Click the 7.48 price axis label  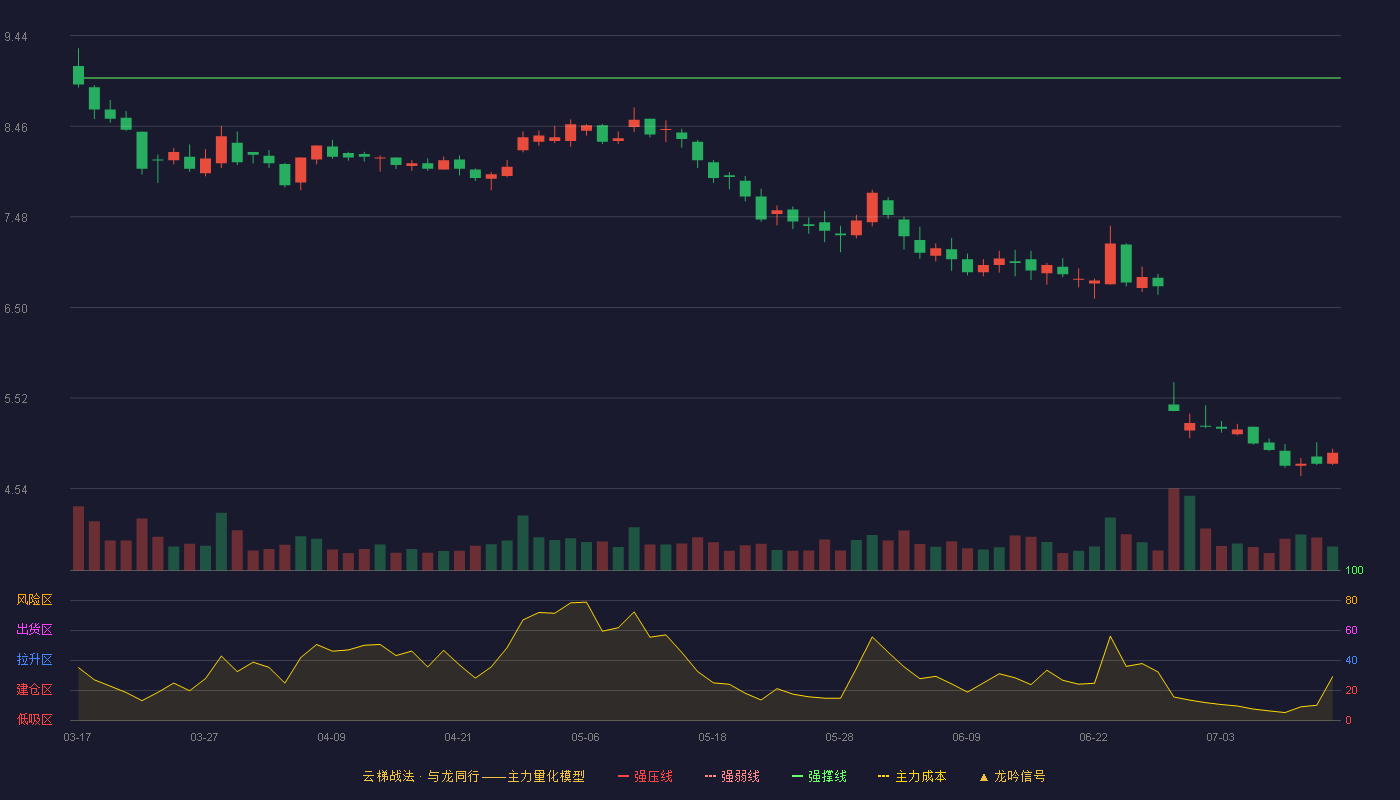click(16, 218)
